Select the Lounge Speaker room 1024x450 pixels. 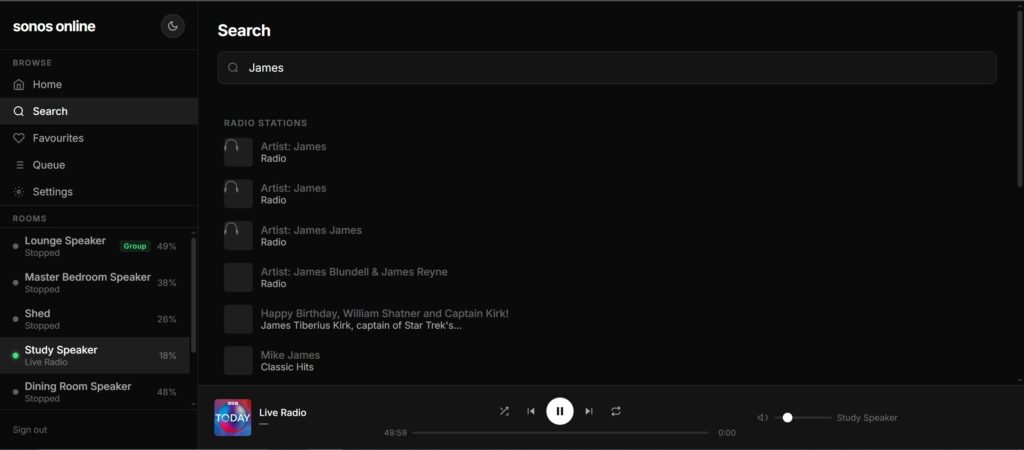(95, 246)
